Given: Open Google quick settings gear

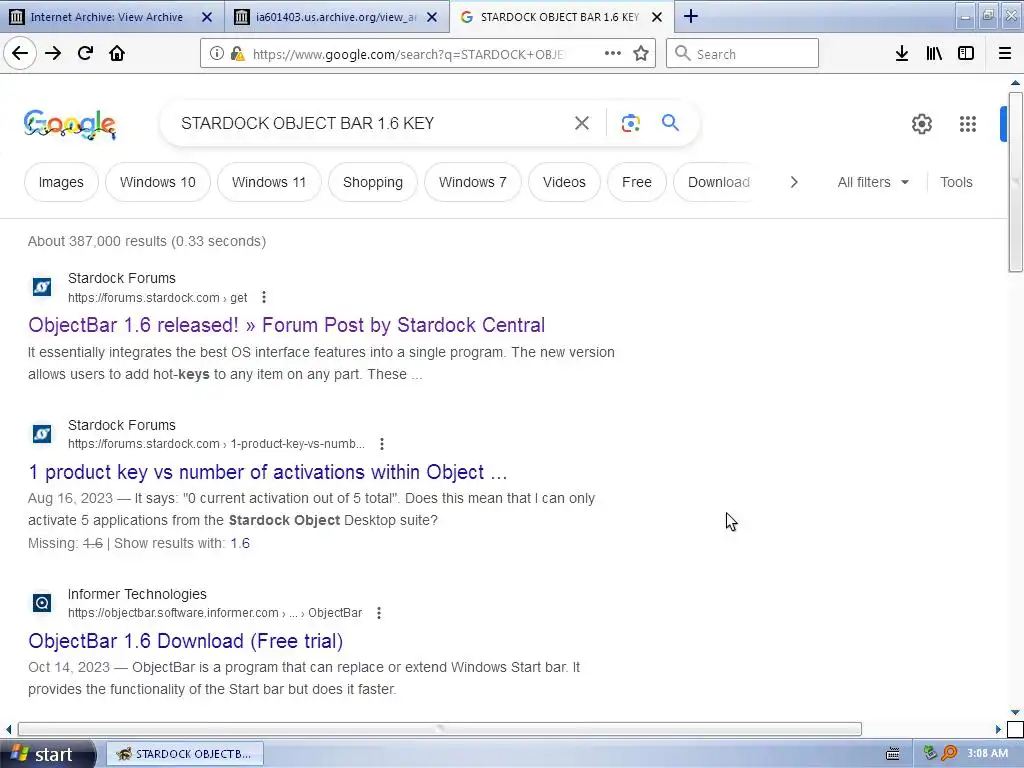Looking at the screenshot, I should click(921, 123).
